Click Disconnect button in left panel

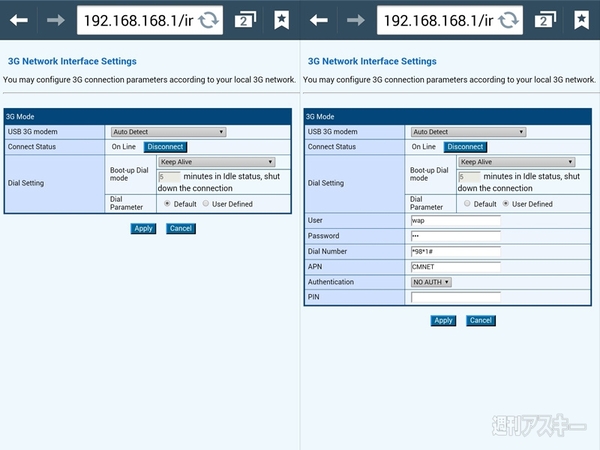pyautogui.click(x=165, y=147)
